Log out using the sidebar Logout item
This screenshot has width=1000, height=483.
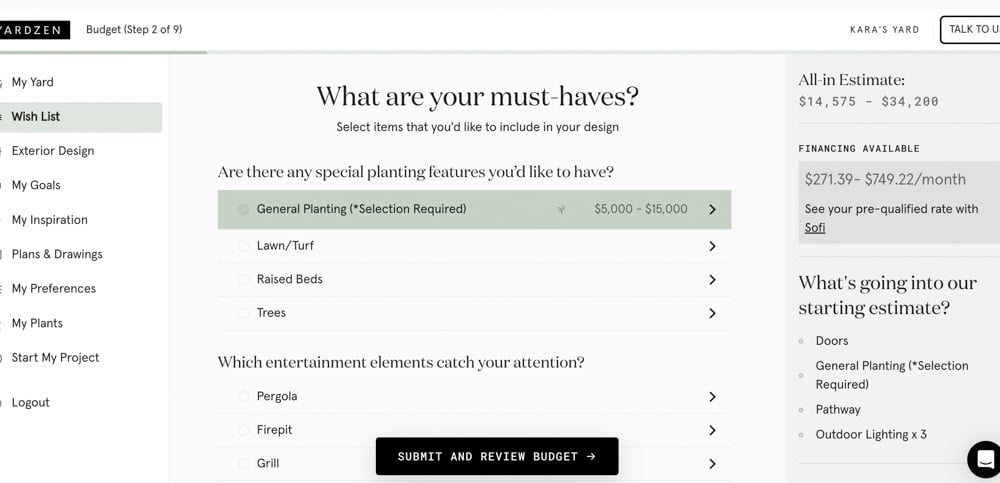(31, 403)
